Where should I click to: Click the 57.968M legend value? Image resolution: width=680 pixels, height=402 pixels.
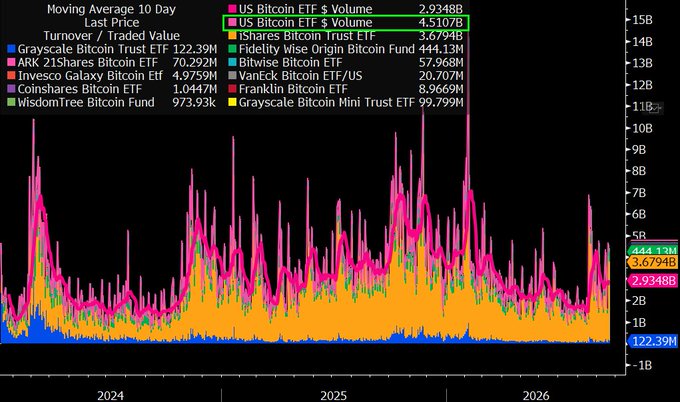coord(441,62)
